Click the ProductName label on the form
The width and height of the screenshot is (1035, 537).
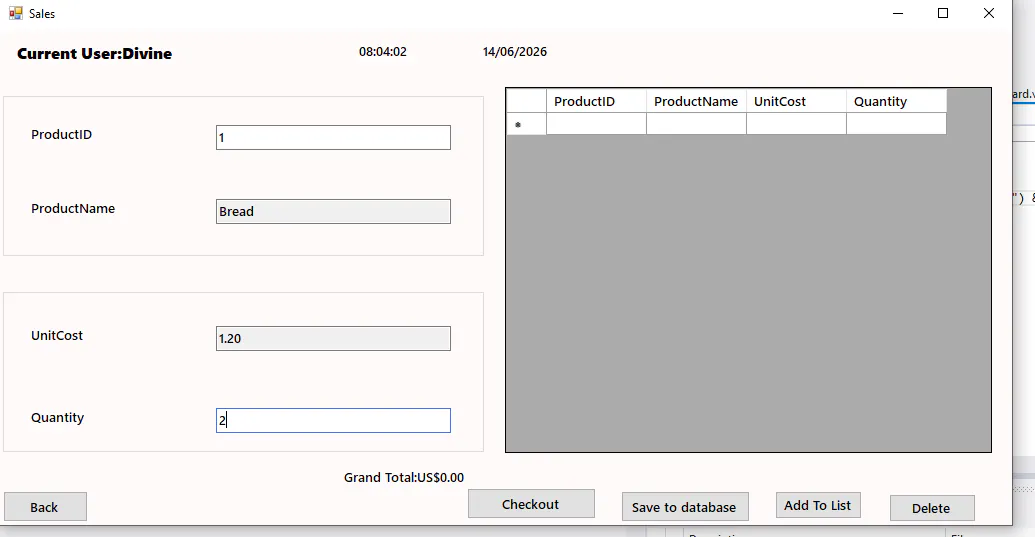(73, 208)
